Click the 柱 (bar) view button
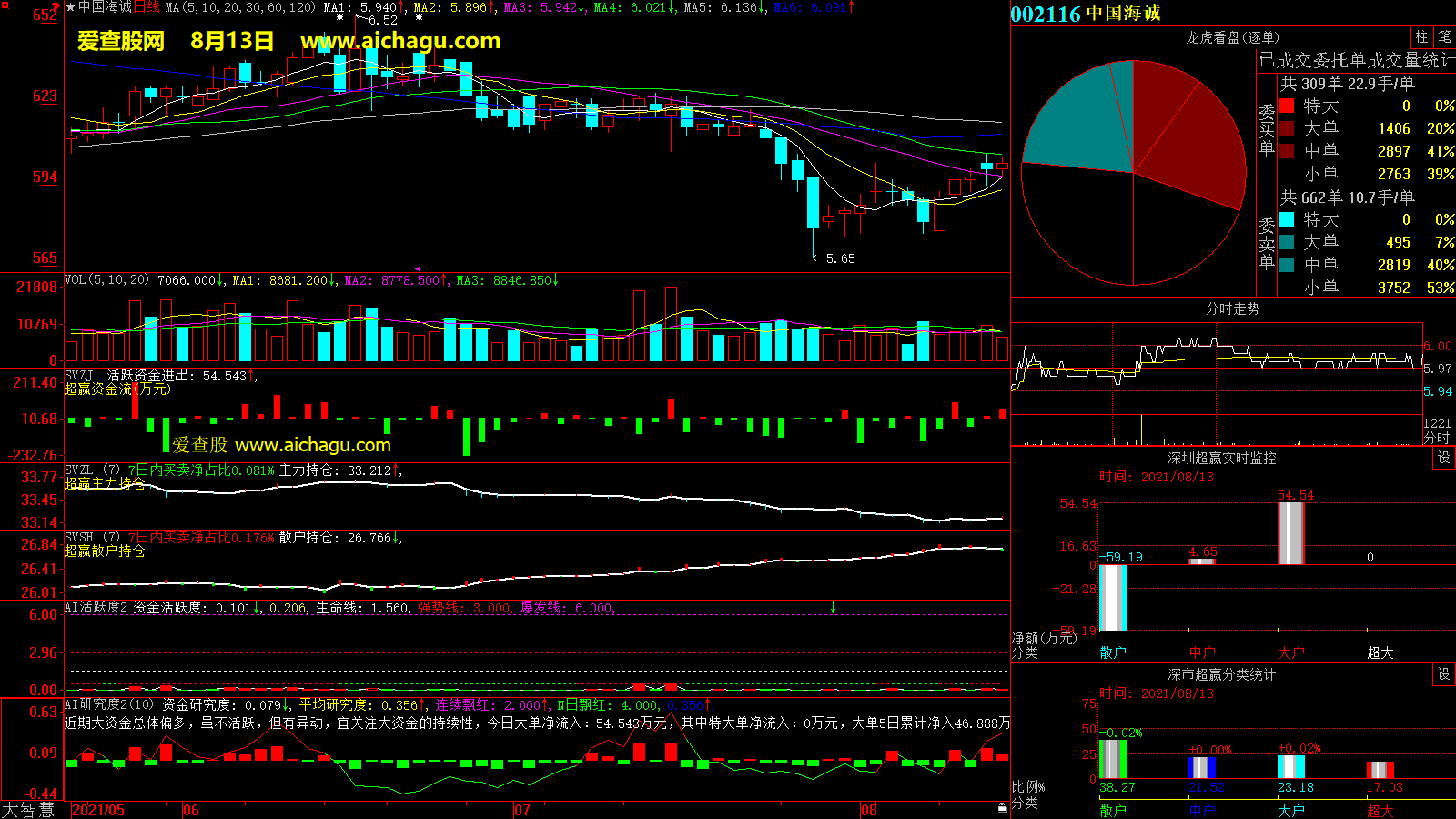The image size is (1456, 819). click(x=1421, y=37)
